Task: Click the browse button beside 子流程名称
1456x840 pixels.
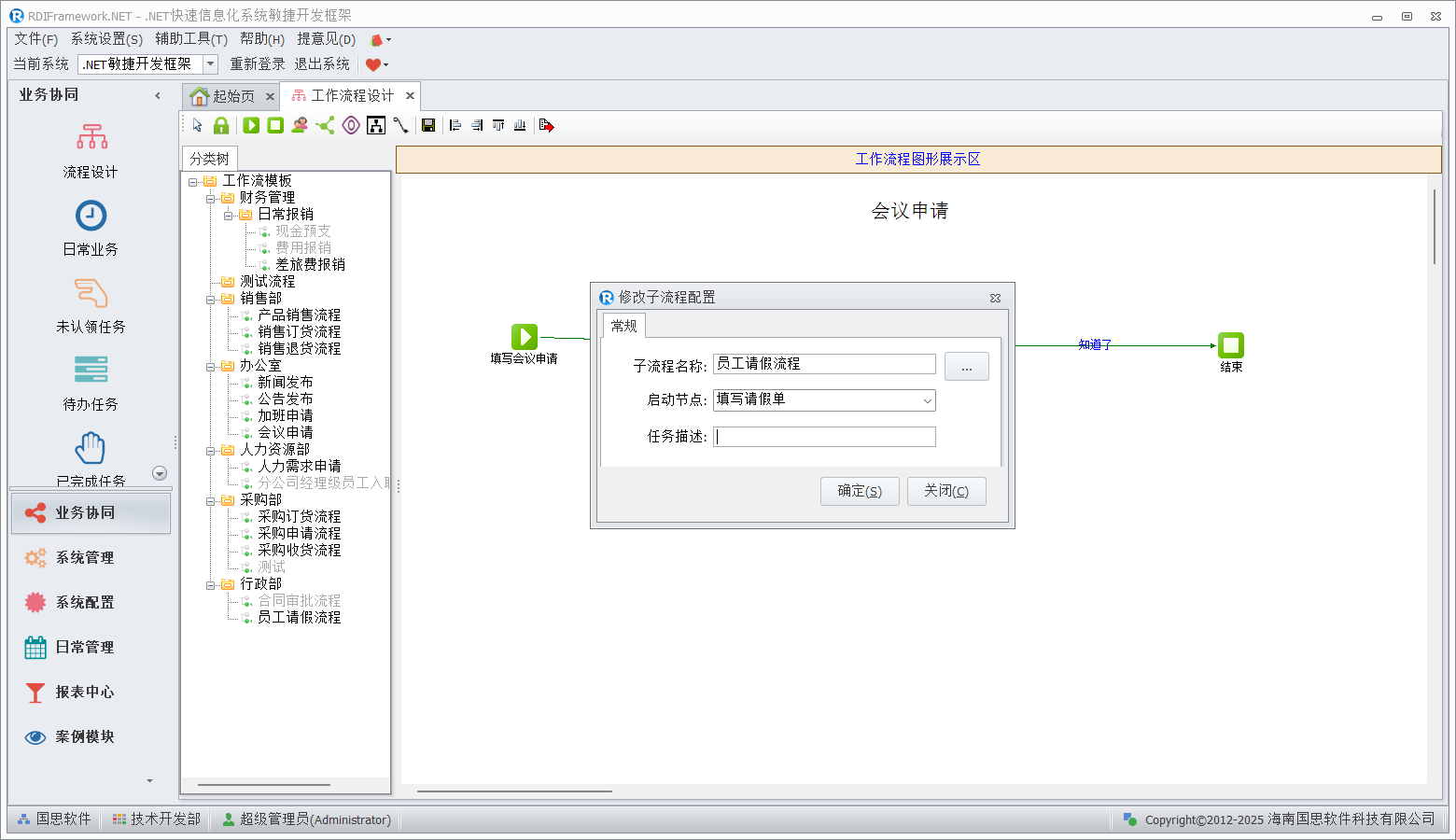Action: point(966,366)
